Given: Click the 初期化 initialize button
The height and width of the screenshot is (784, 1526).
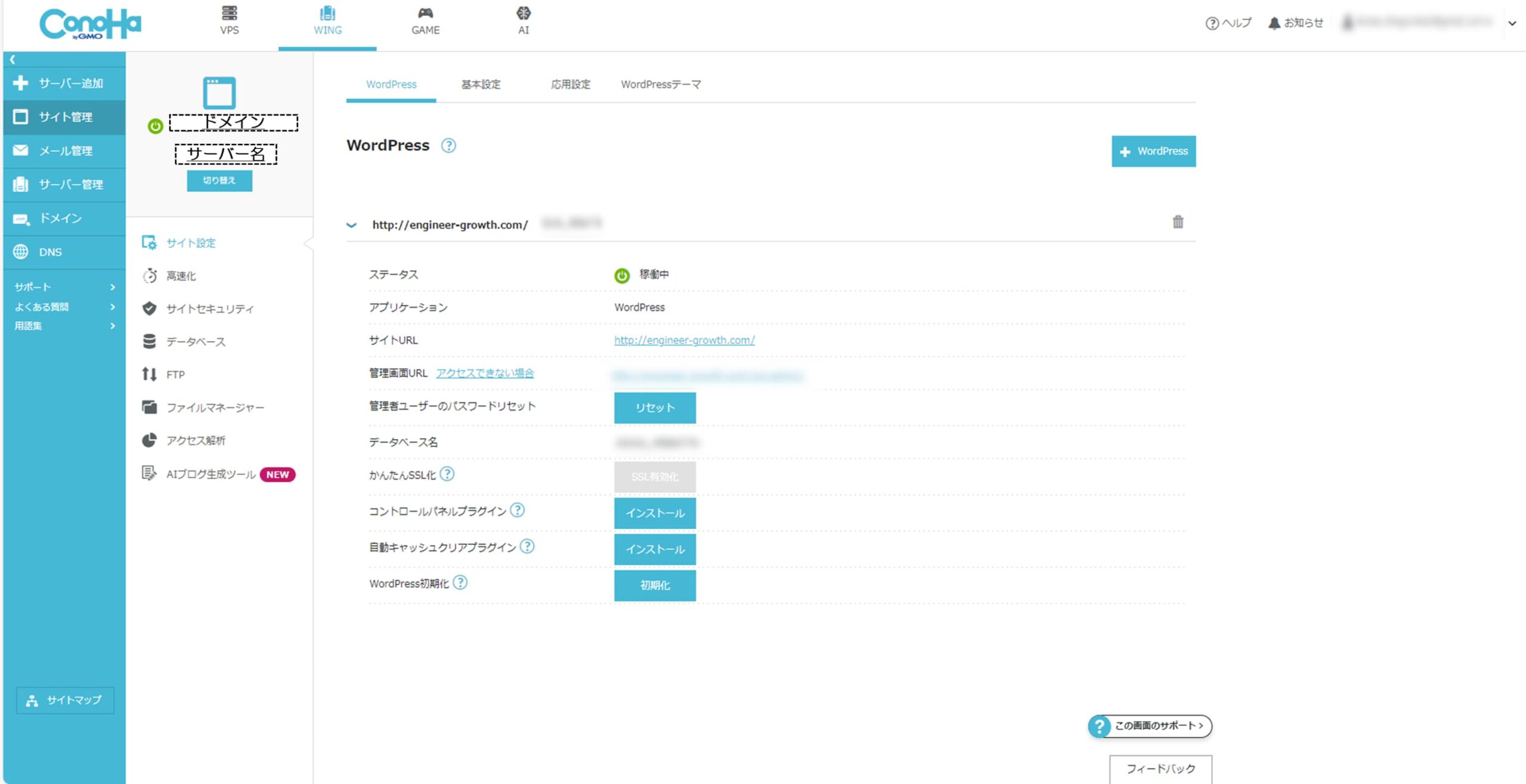Looking at the screenshot, I should click(655, 586).
